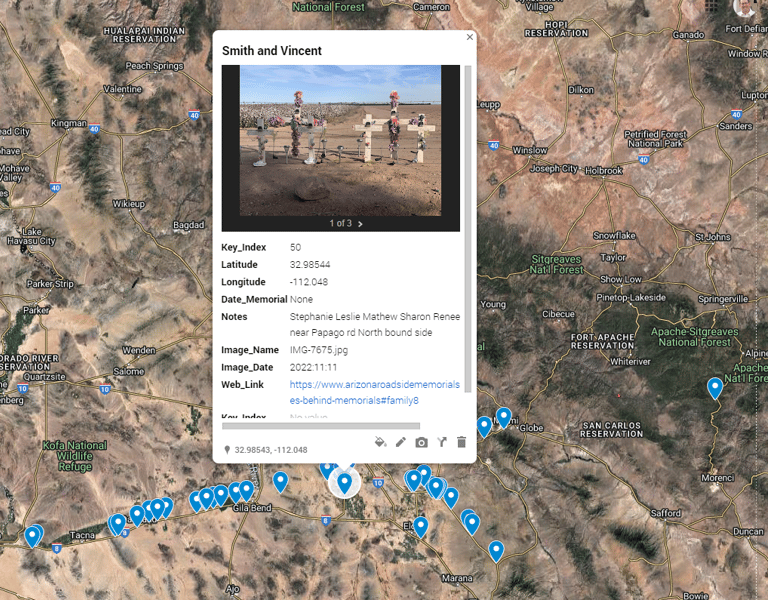Viewport: 768px width, 600px height.
Task: Click the horizontal scrollbar under details
Action: (321, 426)
